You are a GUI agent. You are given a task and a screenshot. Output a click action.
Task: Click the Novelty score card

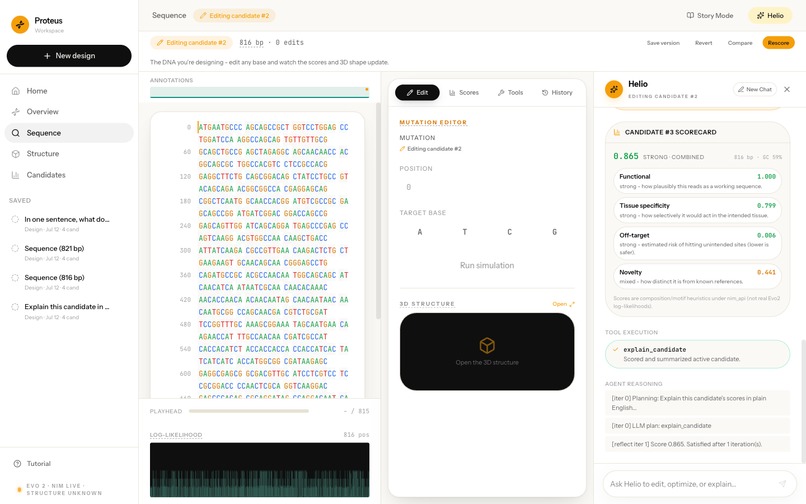pos(697,276)
